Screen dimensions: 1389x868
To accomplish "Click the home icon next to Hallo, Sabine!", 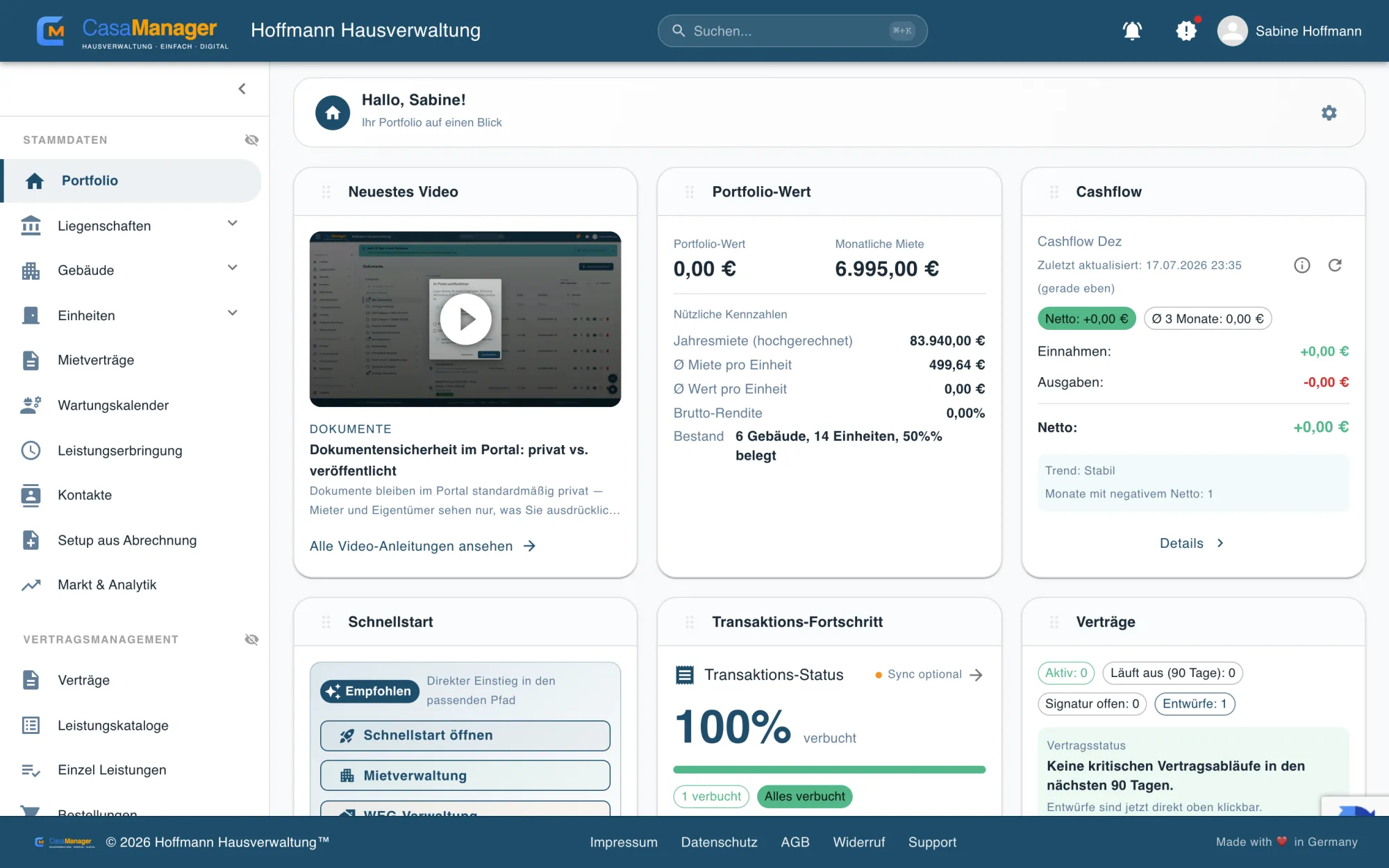I will [x=333, y=112].
